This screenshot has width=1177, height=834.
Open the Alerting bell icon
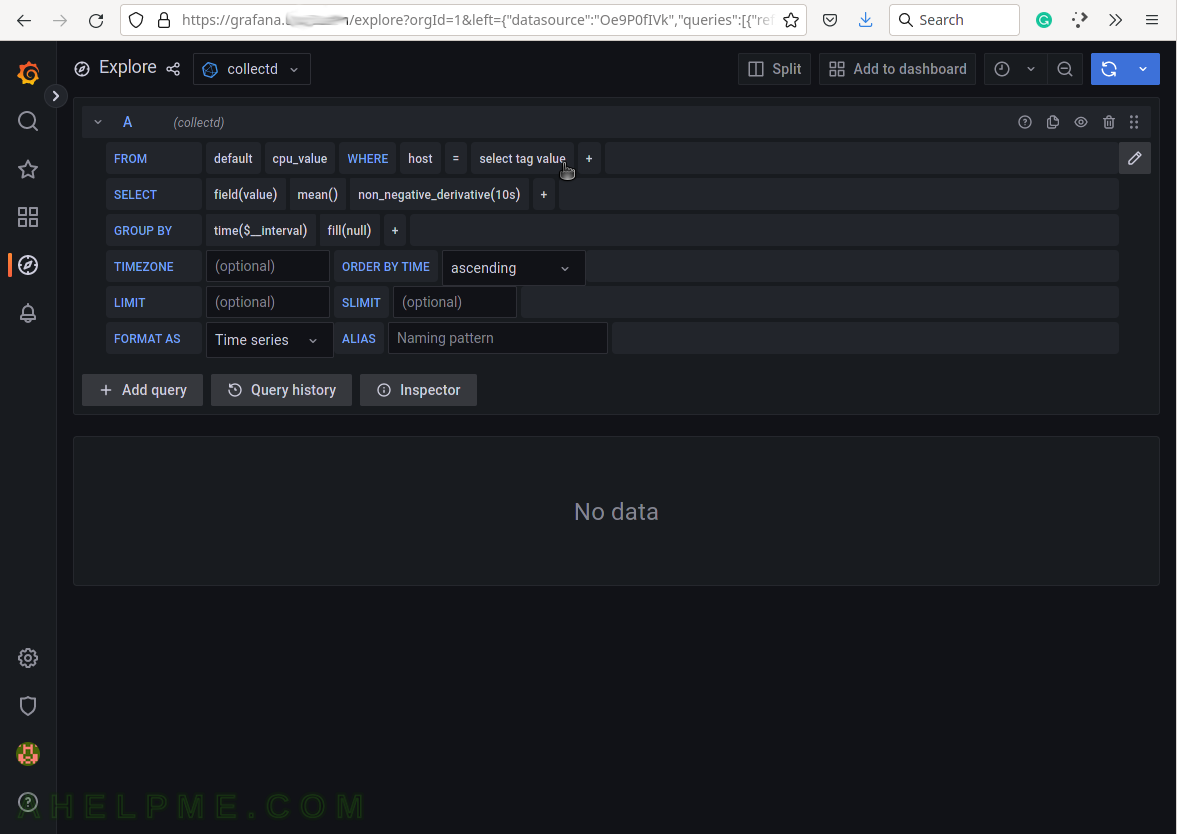(28, 313)
